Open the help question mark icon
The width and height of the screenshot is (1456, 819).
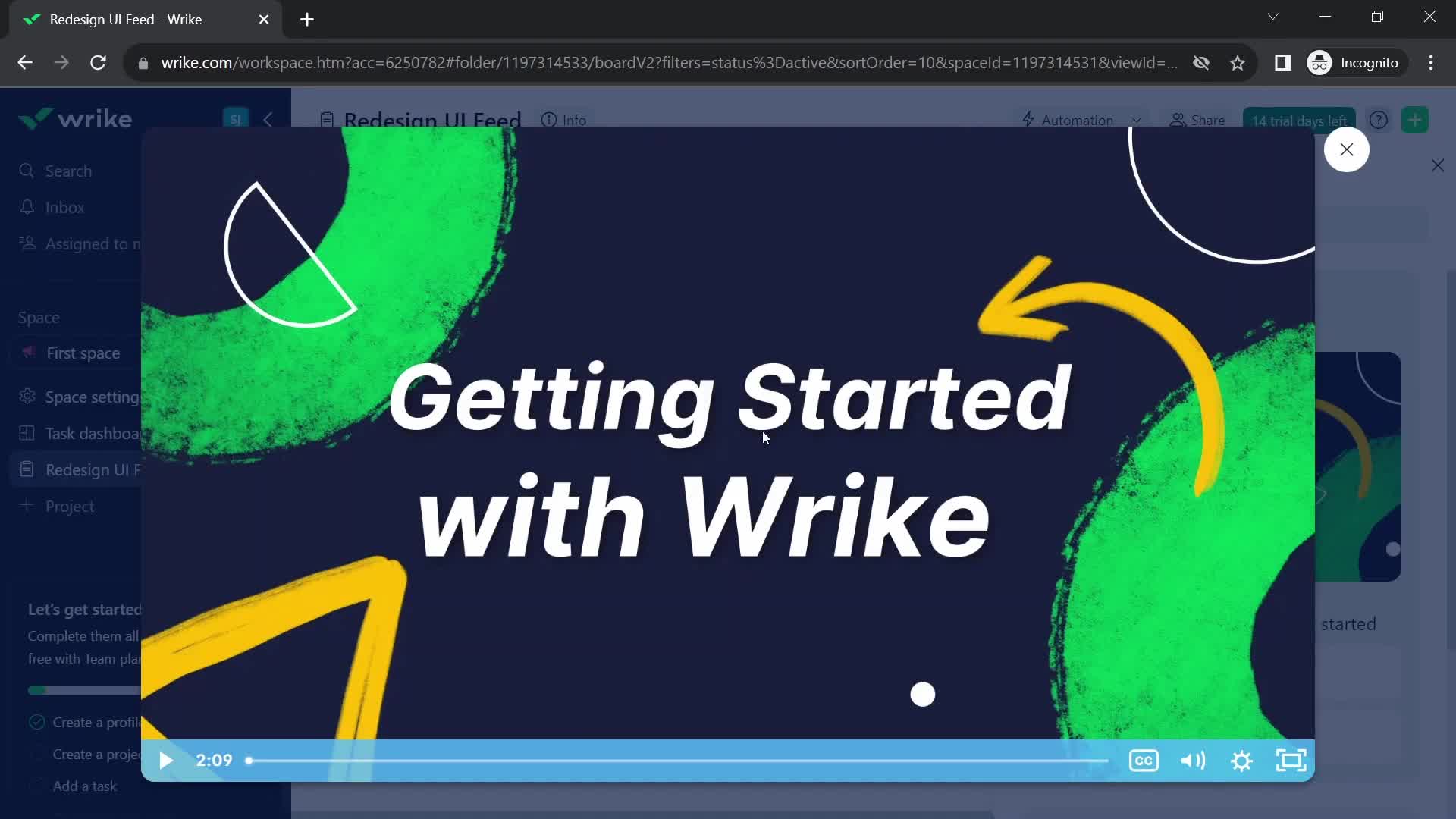[1379, 120]
